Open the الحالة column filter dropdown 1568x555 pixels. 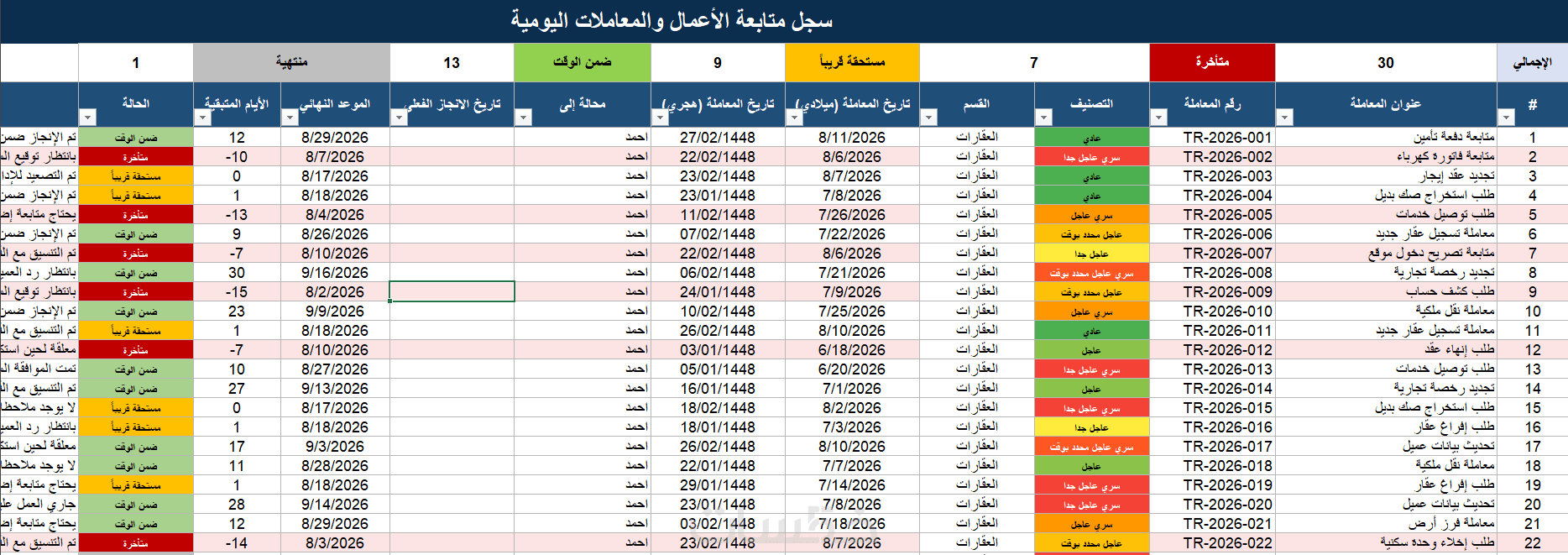coord(88,118)
